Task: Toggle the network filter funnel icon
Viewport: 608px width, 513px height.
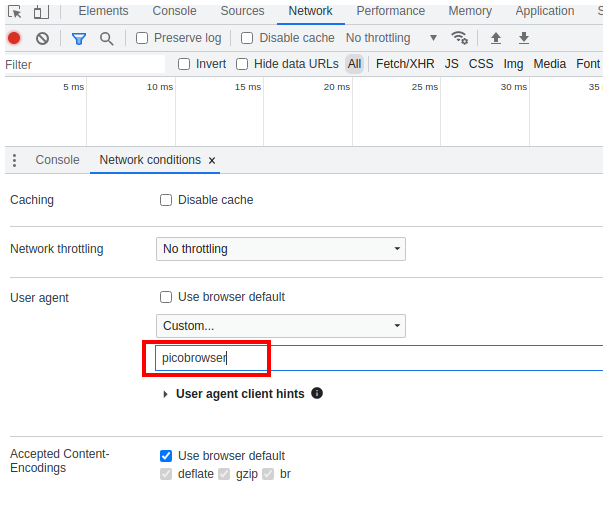Action: [79, 38]
